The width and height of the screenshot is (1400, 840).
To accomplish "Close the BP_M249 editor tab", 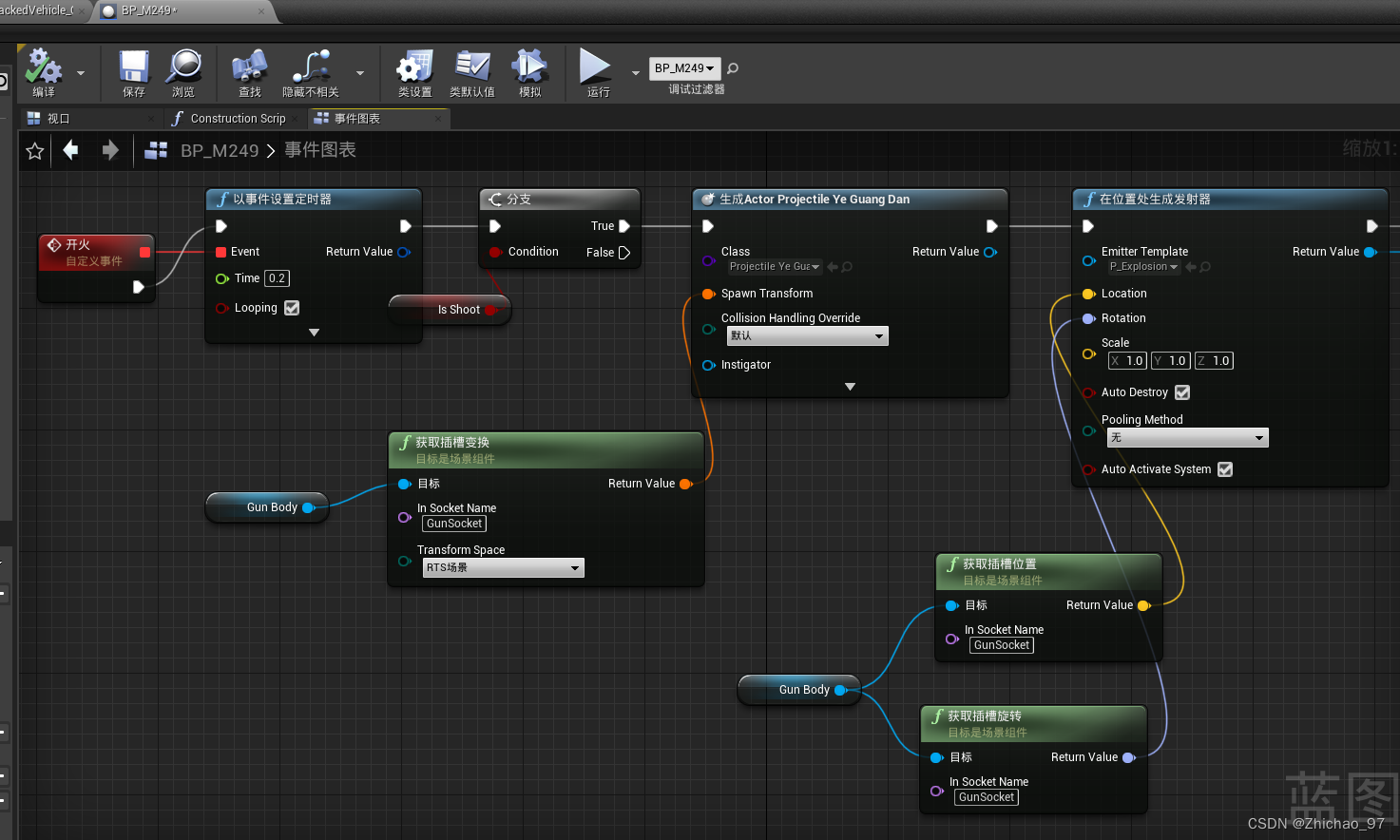I will pos(261,11).
